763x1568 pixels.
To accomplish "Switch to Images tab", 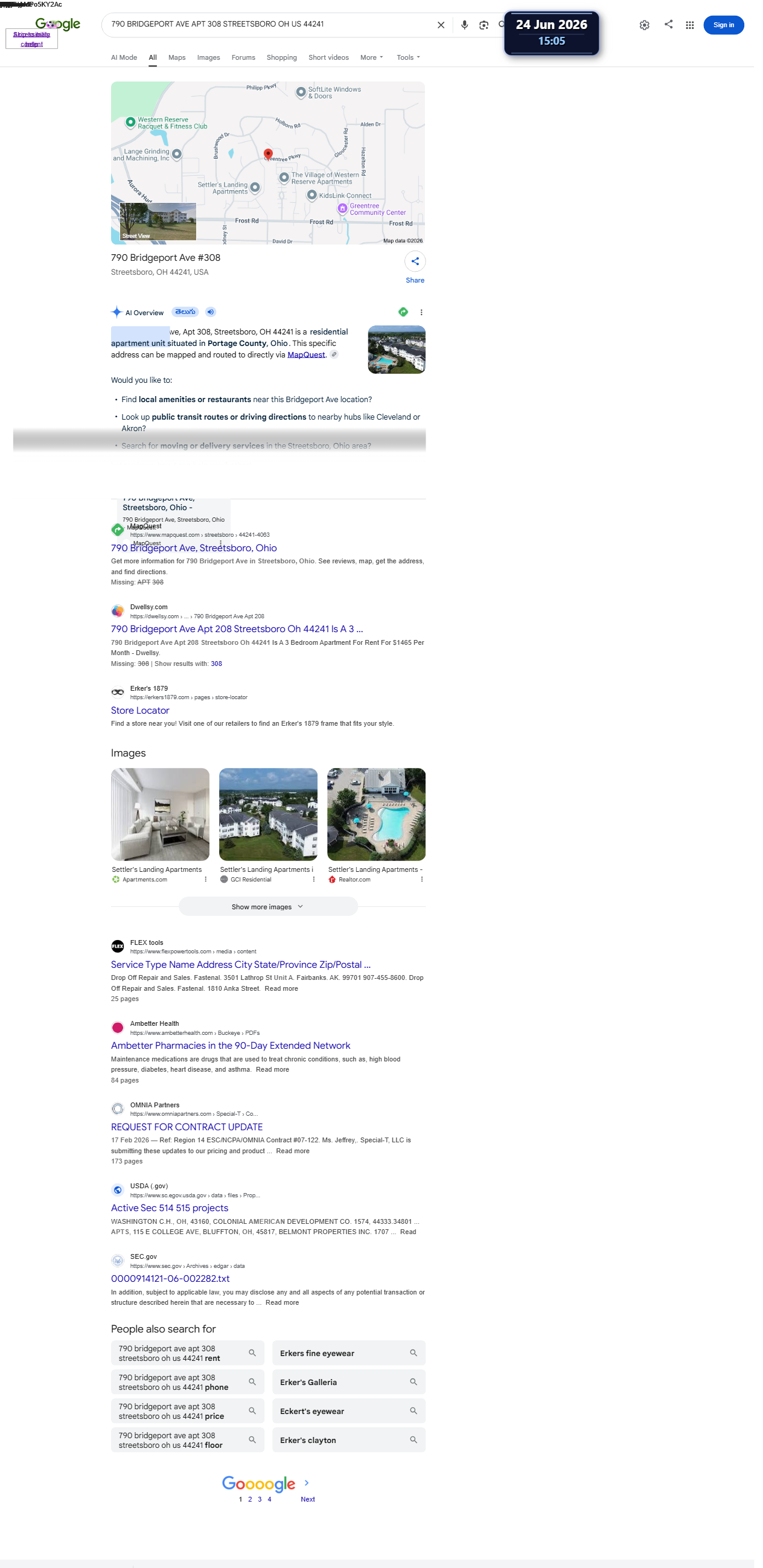I will tap(211, 58).
